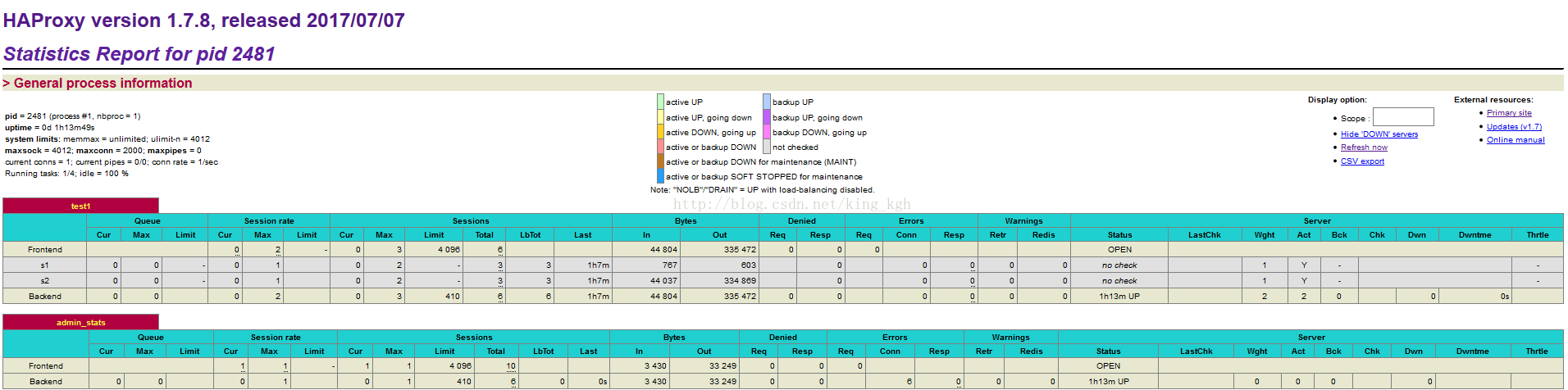Screen dimensions: 1568x390
Task: Click the SOFT STOPPED for maintenance swatch
Action: (660, 176)
